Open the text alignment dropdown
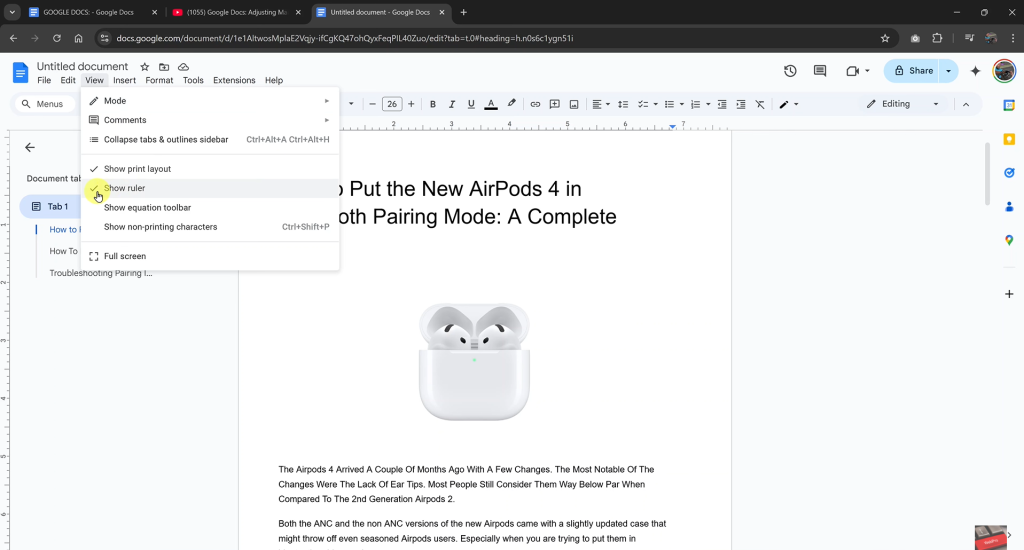Viewport: 1024px width, 550px height. [x=601, y=104]
